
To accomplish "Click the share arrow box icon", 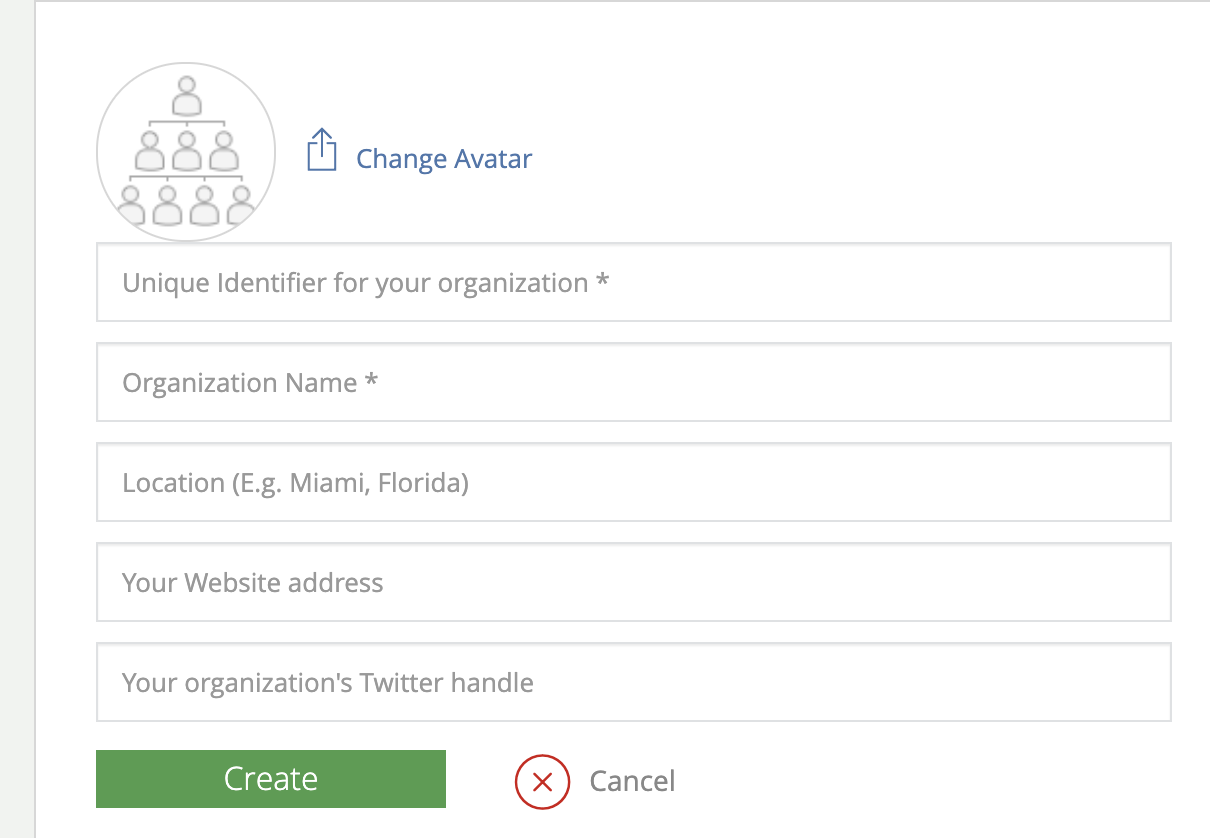I will coord(321,150).
